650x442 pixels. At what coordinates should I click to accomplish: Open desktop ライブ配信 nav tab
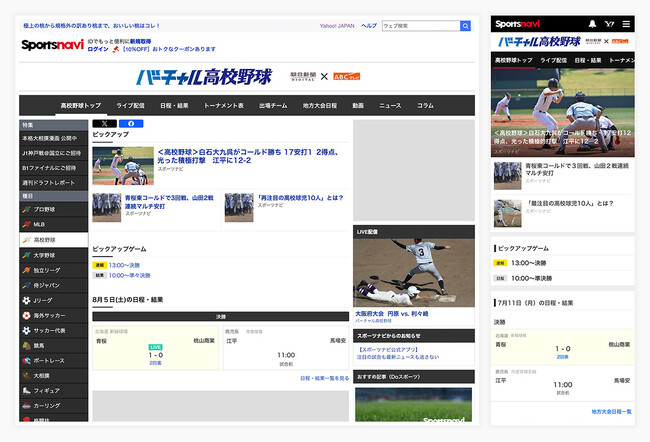131,106
